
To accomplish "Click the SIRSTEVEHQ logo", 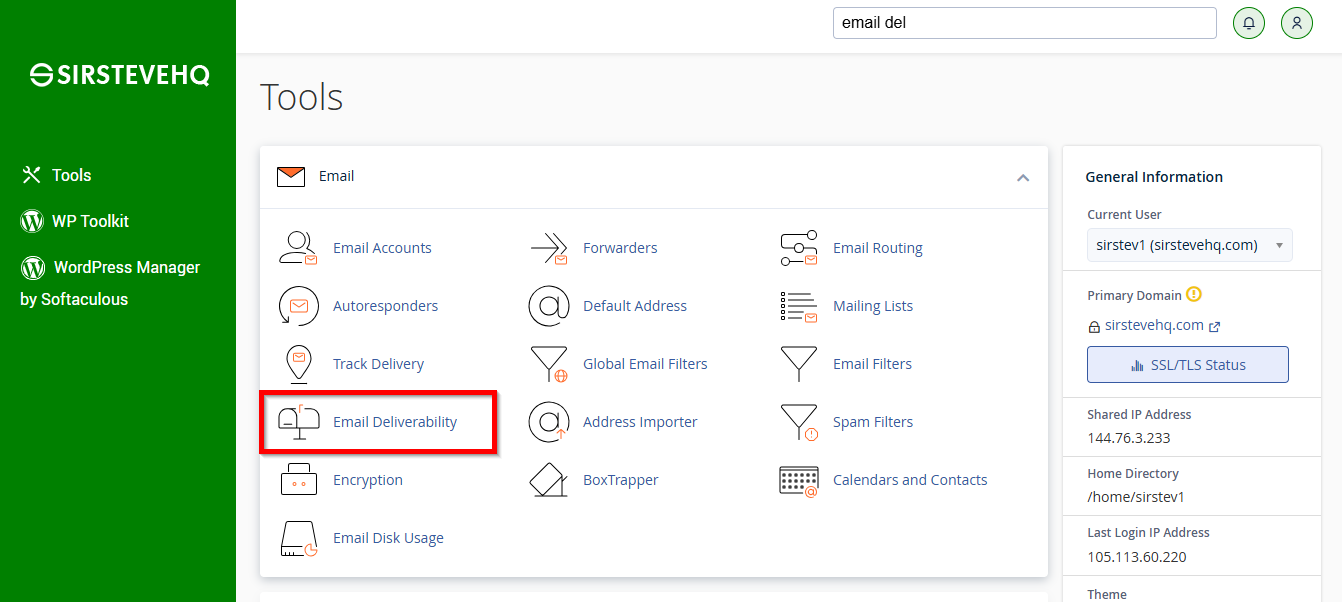I will 119,75.
